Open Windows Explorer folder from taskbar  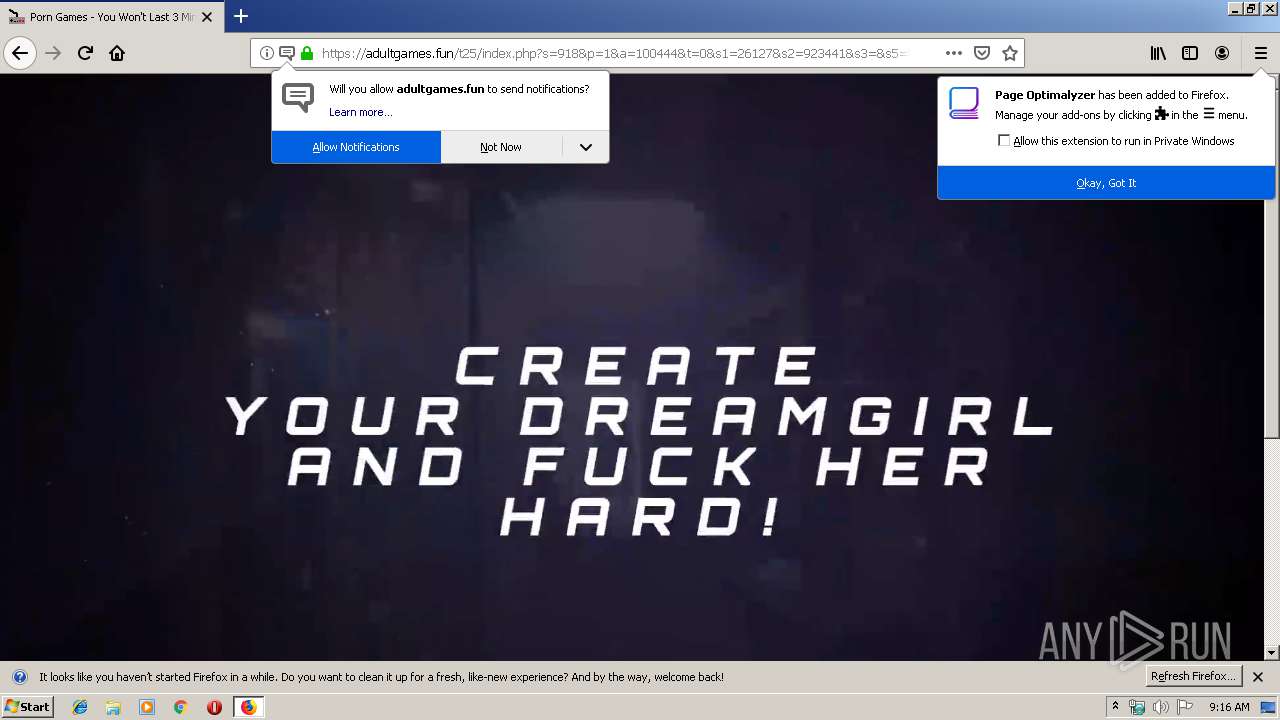[x=113, y=707]
